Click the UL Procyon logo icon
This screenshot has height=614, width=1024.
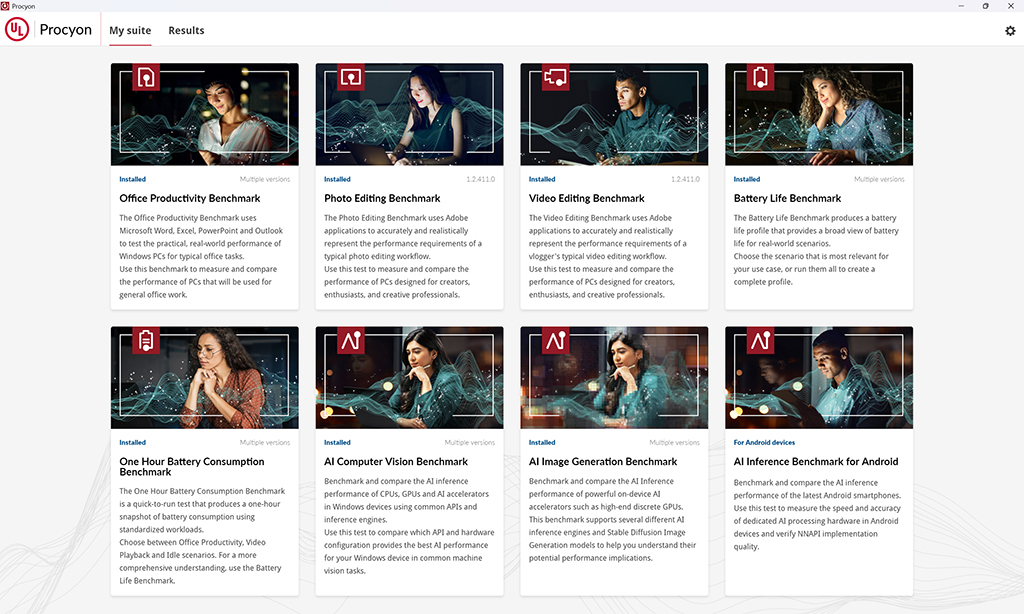(17, 29)
